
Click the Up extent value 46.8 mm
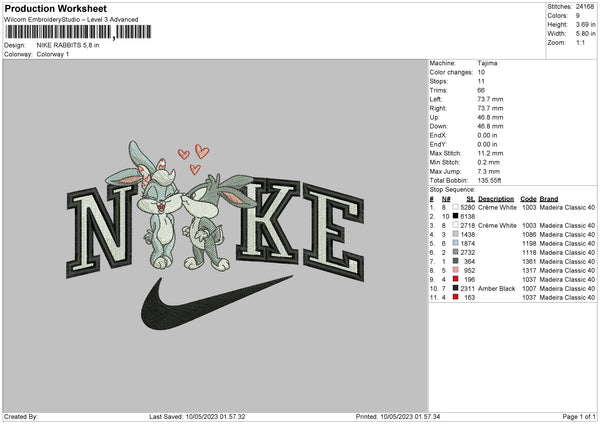490,117
